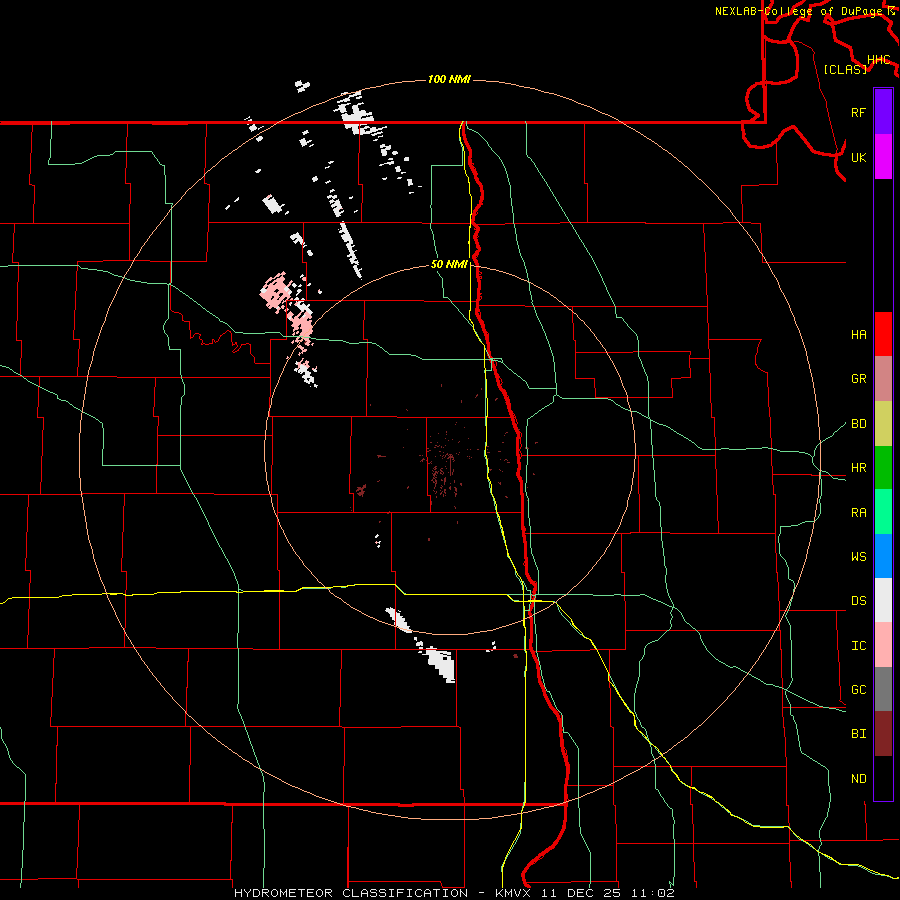Click the HHC product label
Screen dimensions: 900x900
[878, 60]
